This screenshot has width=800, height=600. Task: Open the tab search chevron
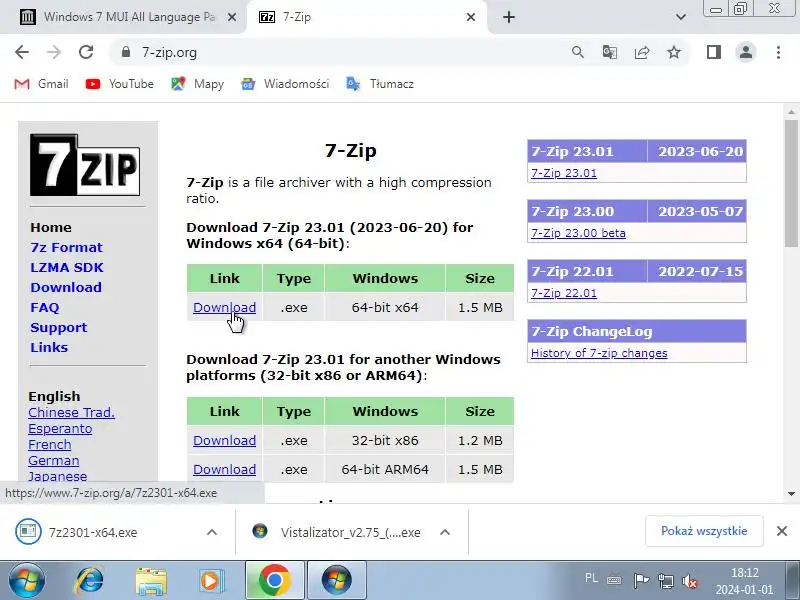(681, 17)
